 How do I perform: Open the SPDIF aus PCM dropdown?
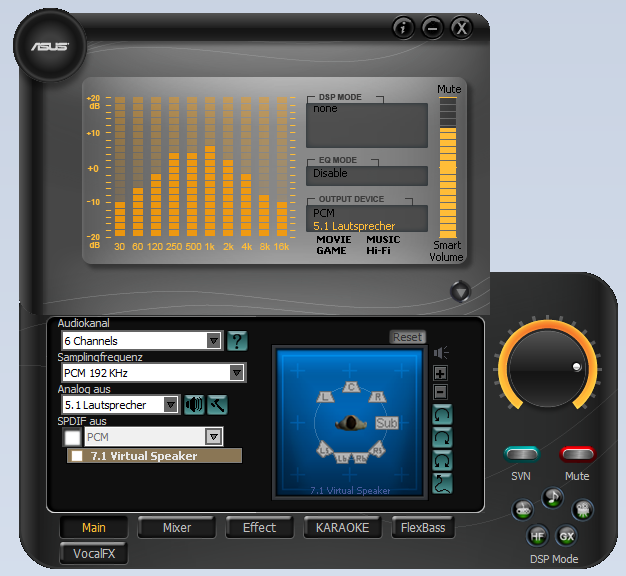[x=154, y=437]
